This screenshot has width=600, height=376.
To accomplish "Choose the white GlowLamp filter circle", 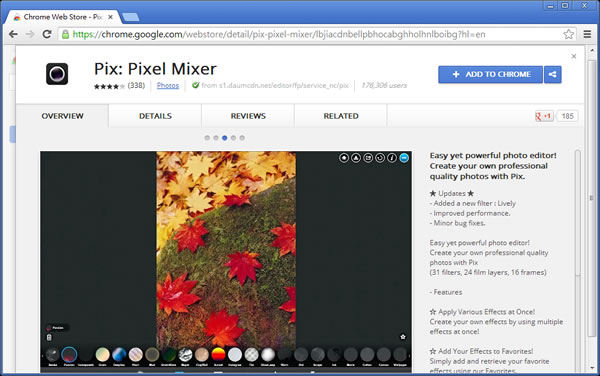I will [268, 355].
